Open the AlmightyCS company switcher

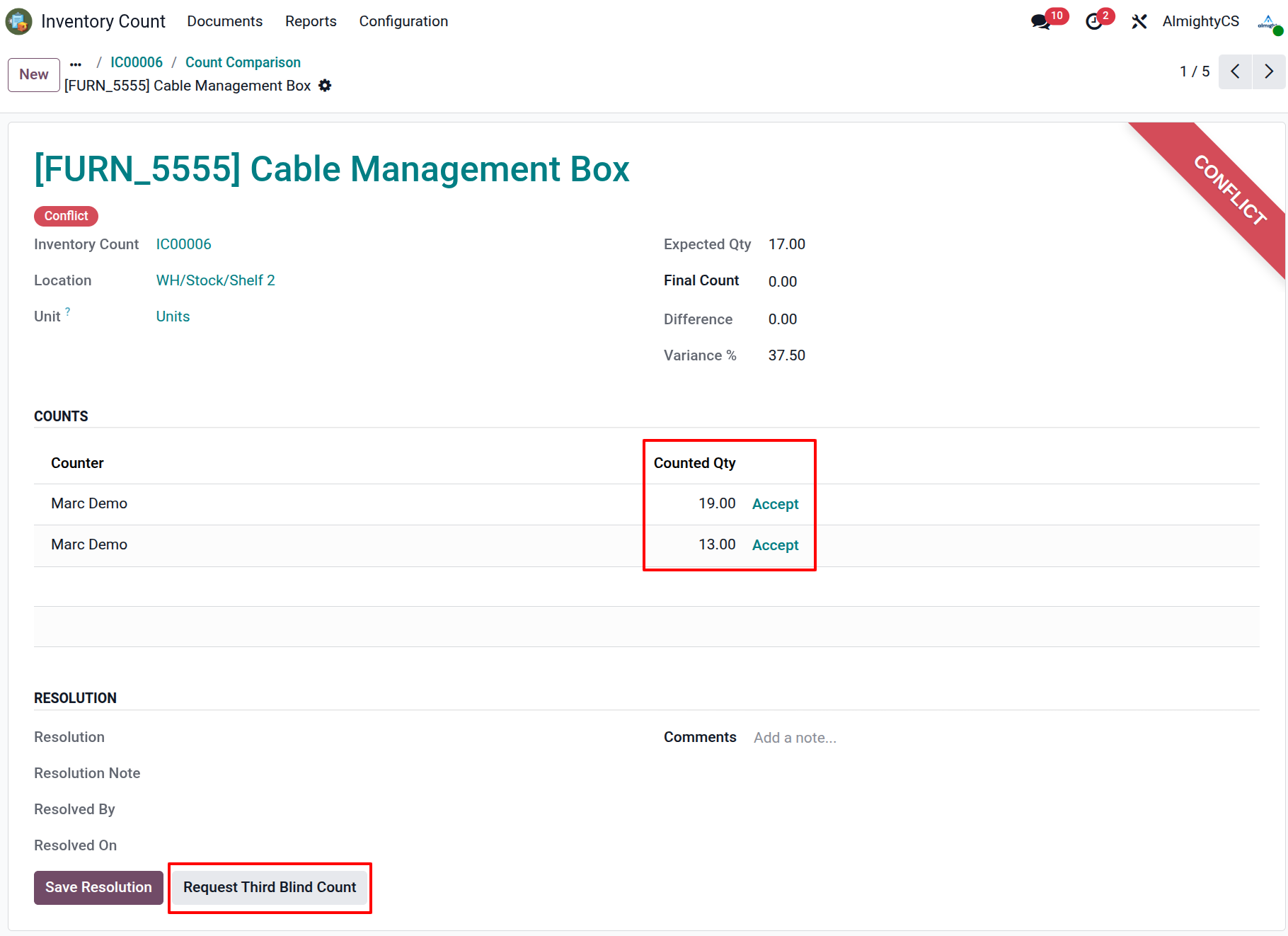pyautogui.click(x=1200, y=21)
